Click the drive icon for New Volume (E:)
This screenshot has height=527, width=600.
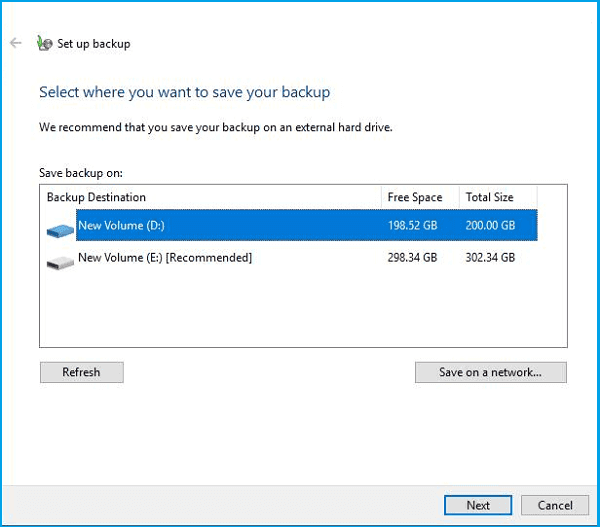point(61,260)
